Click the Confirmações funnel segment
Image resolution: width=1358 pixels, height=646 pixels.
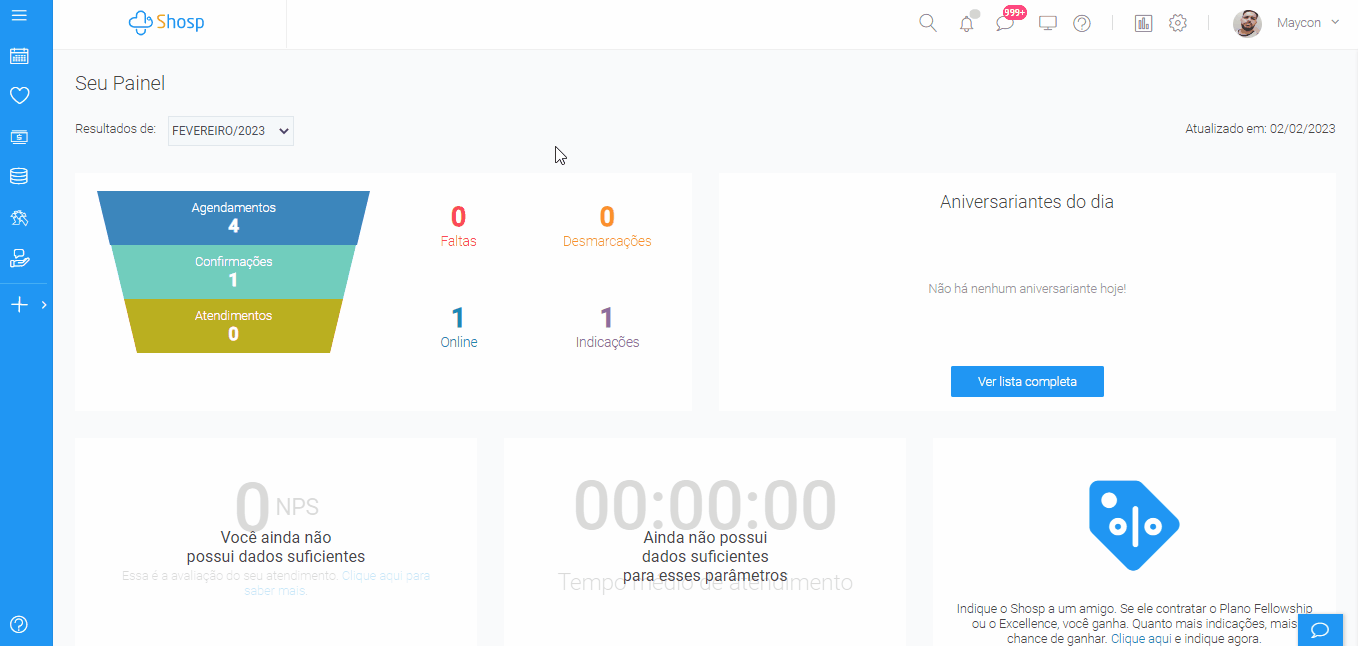click(x=233, y=272)
